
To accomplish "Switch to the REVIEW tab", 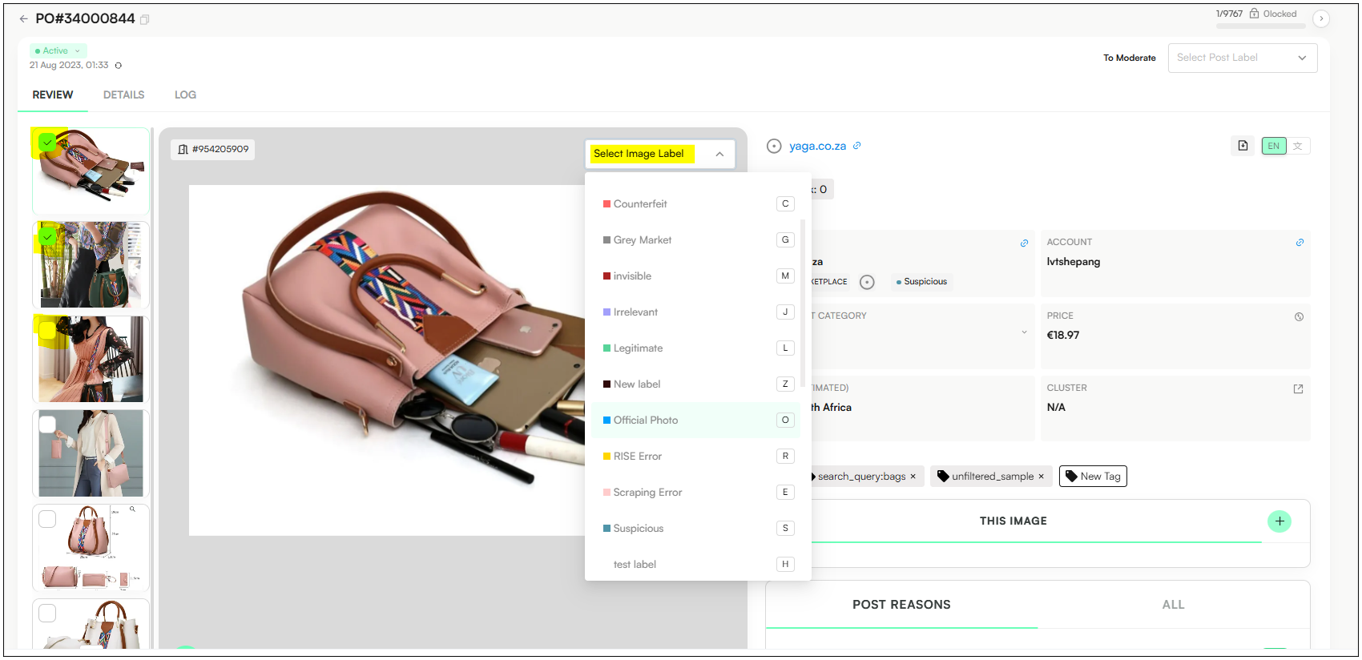I will click(x=53, y=95).
